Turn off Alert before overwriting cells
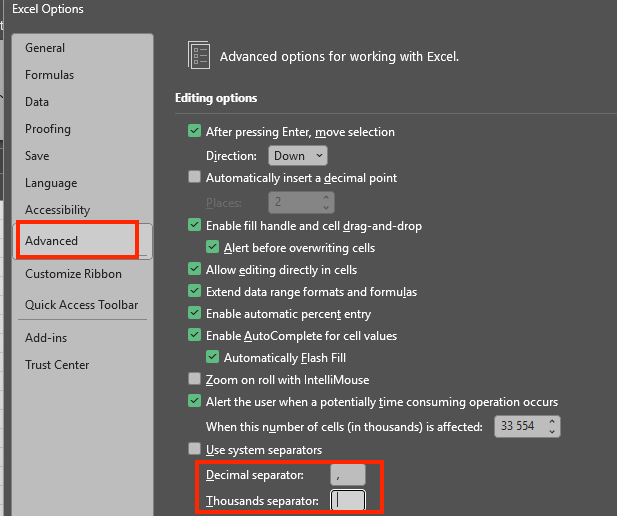This screenshot has height=516, width=617. click(212, 248)
